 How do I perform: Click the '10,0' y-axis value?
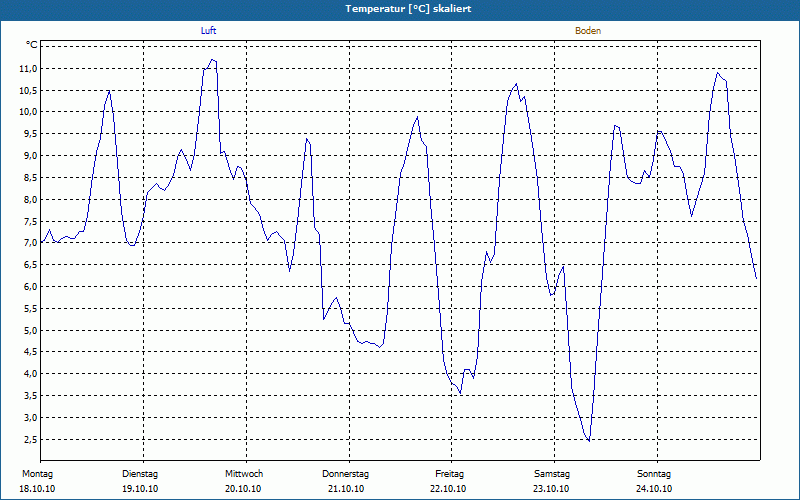click(29, 112)
